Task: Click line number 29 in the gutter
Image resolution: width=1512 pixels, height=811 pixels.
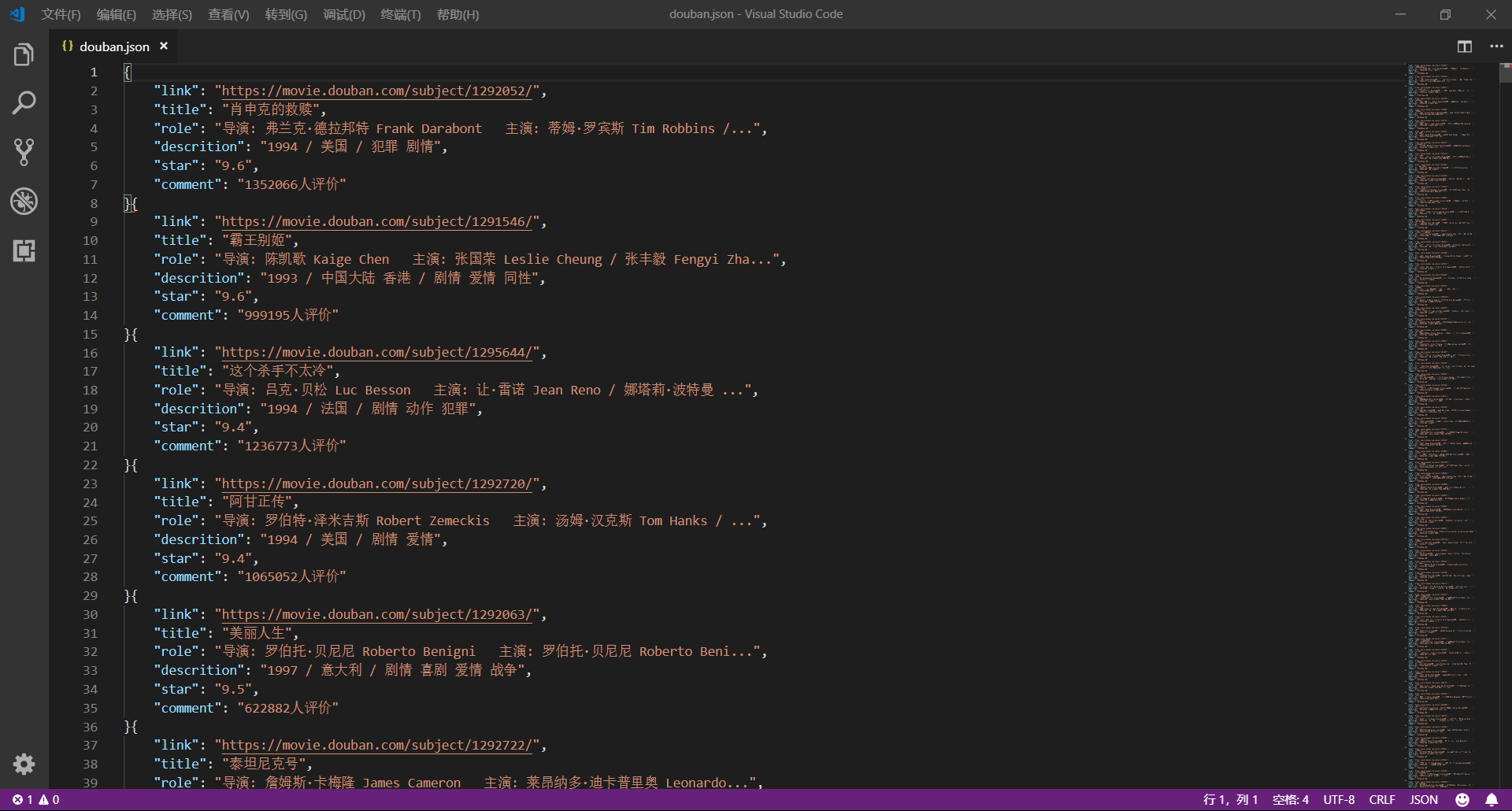Action: pos(91,596)
